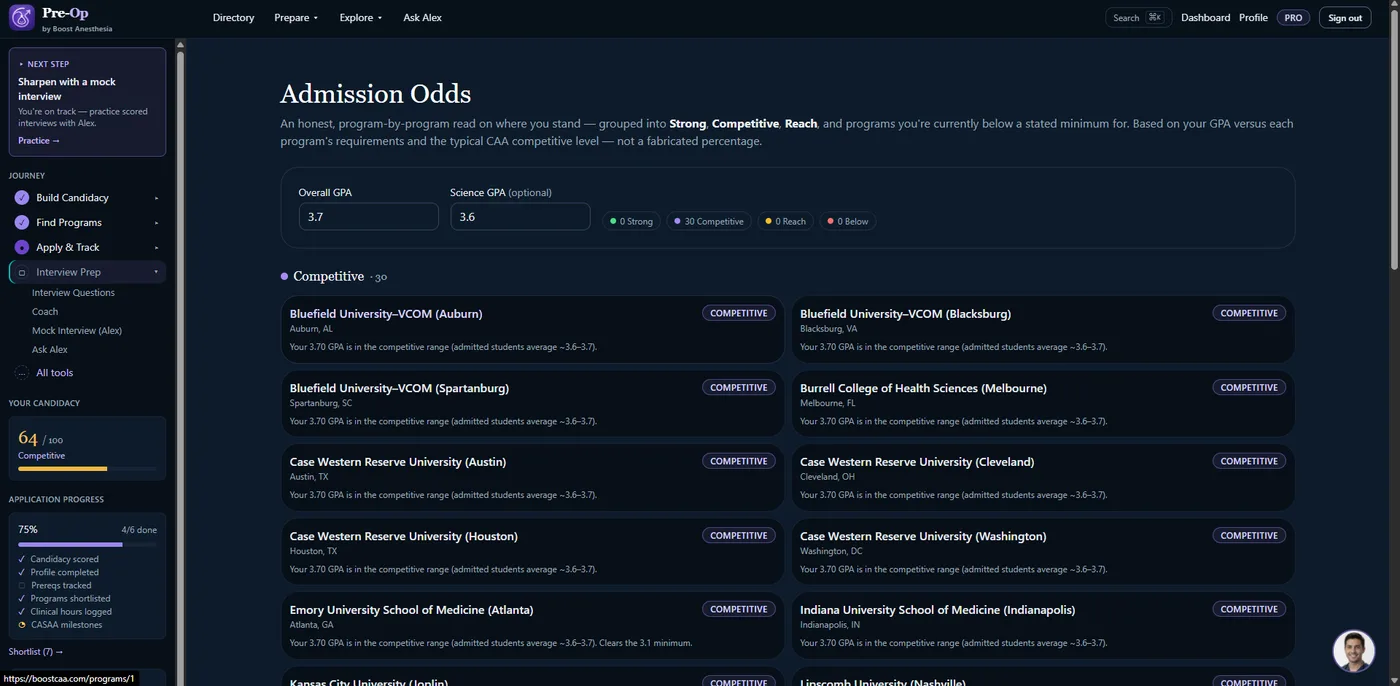Screen dimensions: 1400x686
Task: Open the Prepare dropdown menu
Action: pyautogui.click(x=296, y=18)
